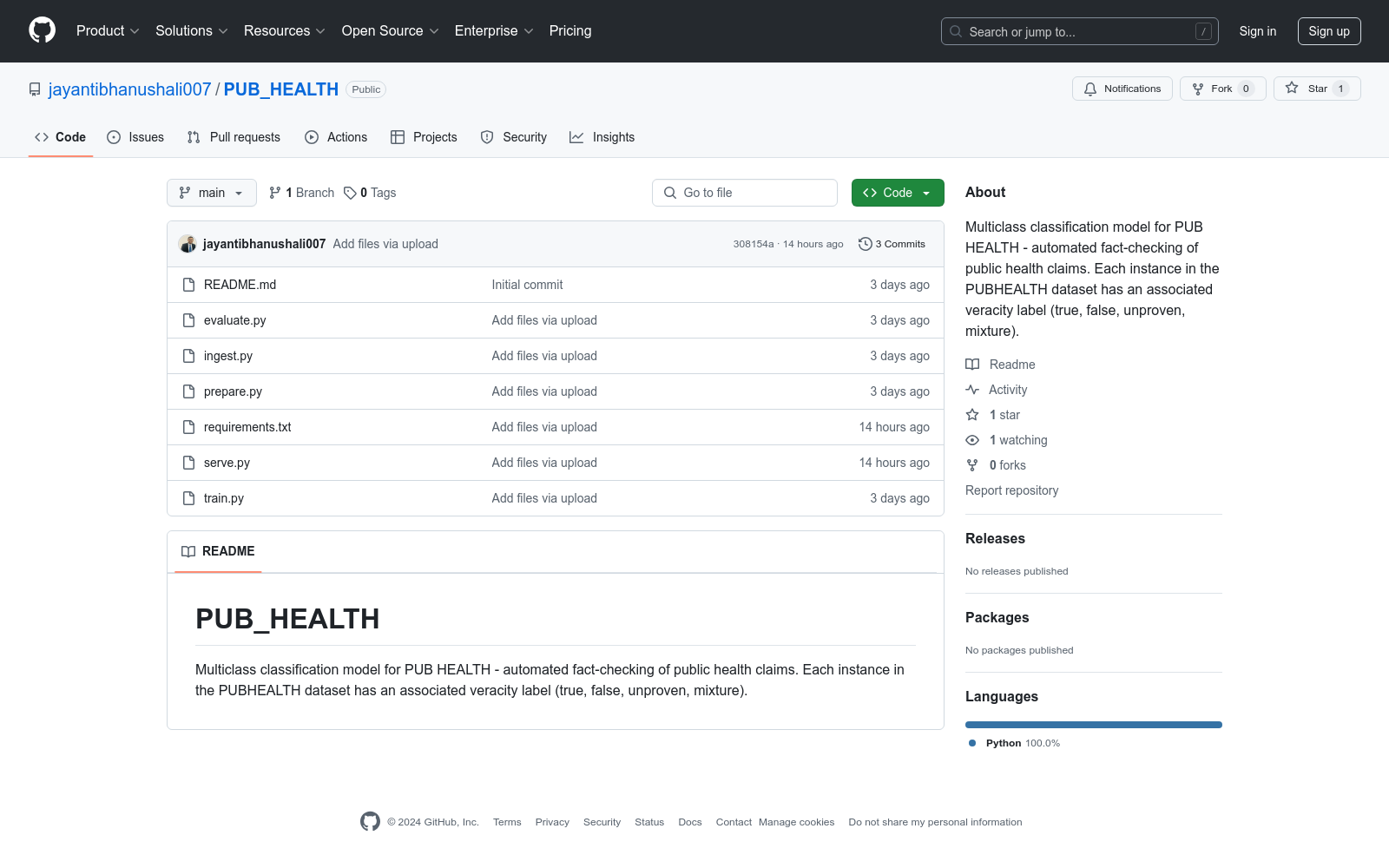Click the commits history clock icon
This screenshot has width=1389, height=868.
(865, 244)
